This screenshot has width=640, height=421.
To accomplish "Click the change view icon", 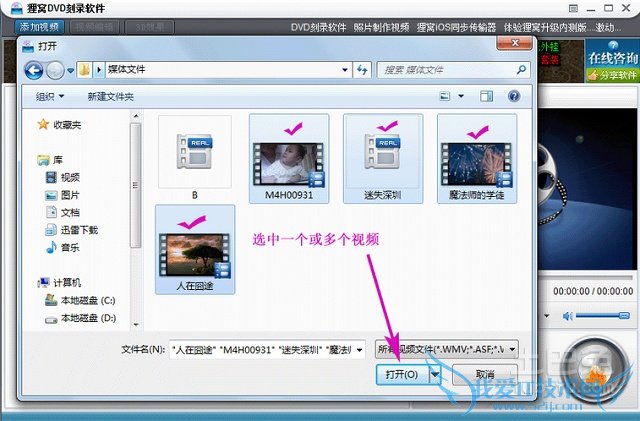I will 444,96.
